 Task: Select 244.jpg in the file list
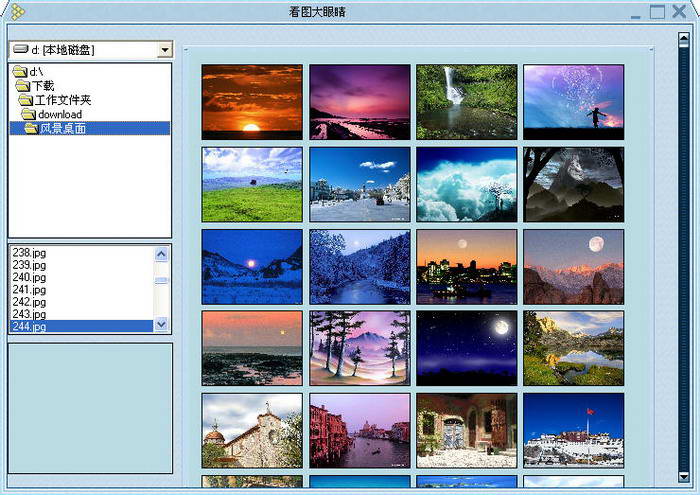click(29, 326)
